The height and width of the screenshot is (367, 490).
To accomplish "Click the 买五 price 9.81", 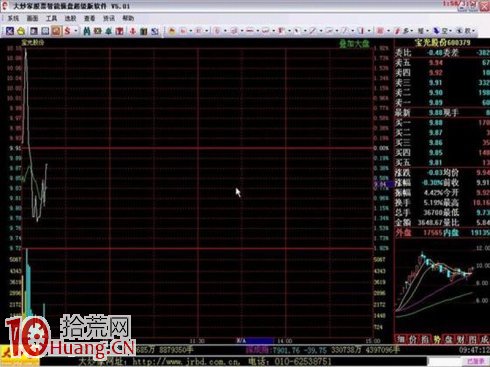I will [436, 163].
